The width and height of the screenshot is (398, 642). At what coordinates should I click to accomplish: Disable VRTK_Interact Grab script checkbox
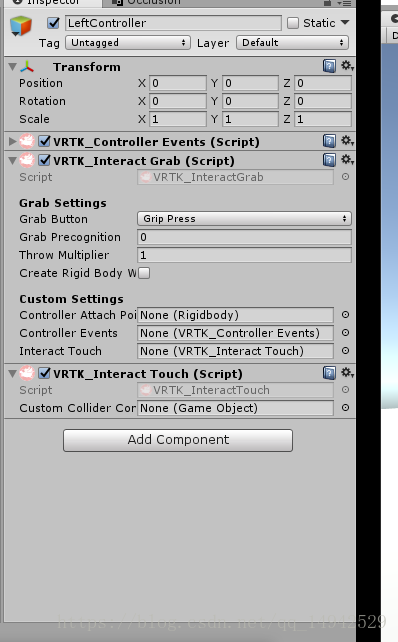pos(44,160)
